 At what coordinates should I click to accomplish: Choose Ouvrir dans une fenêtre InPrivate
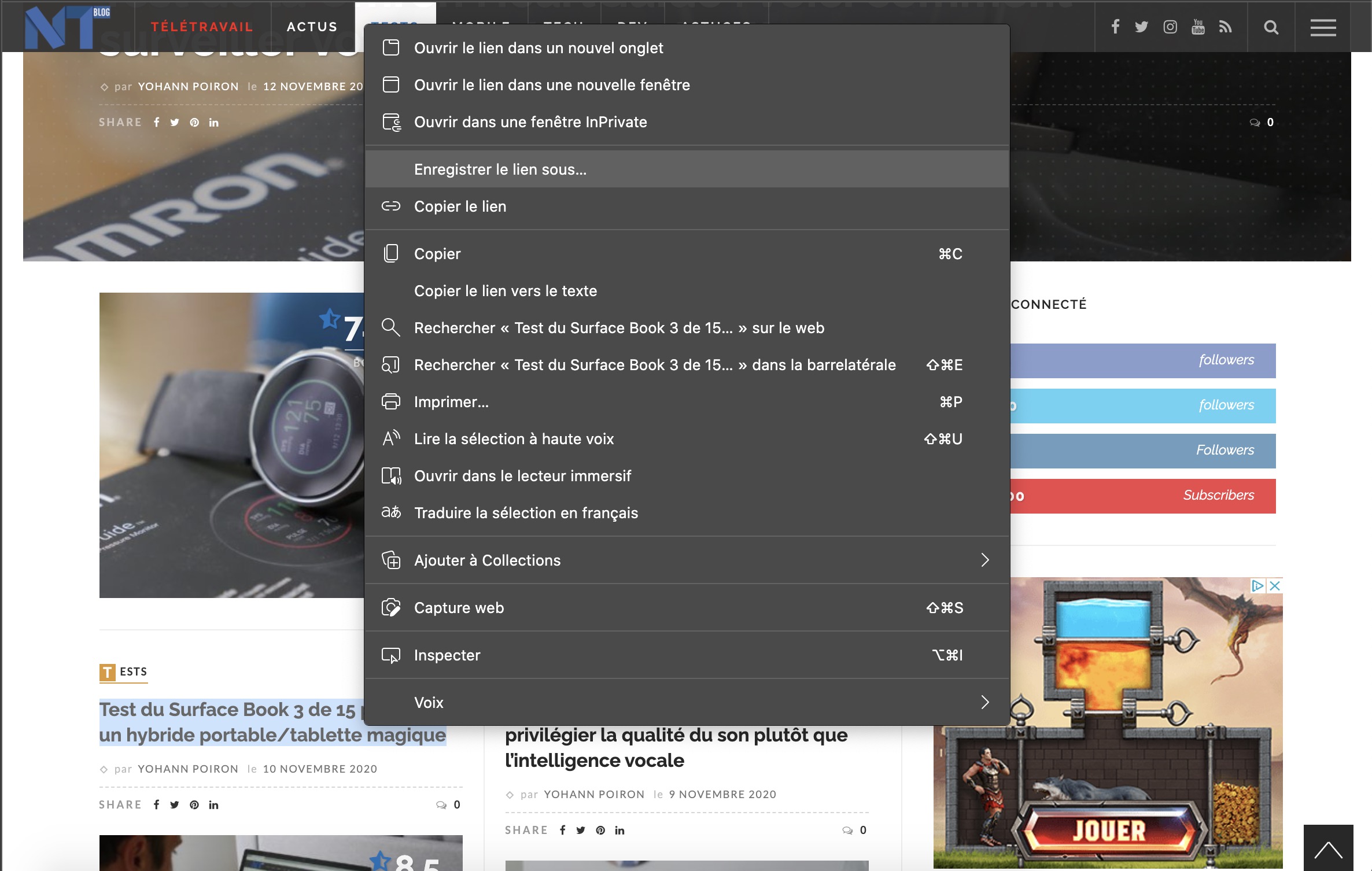pyautogui.click(x=530, y=121)
